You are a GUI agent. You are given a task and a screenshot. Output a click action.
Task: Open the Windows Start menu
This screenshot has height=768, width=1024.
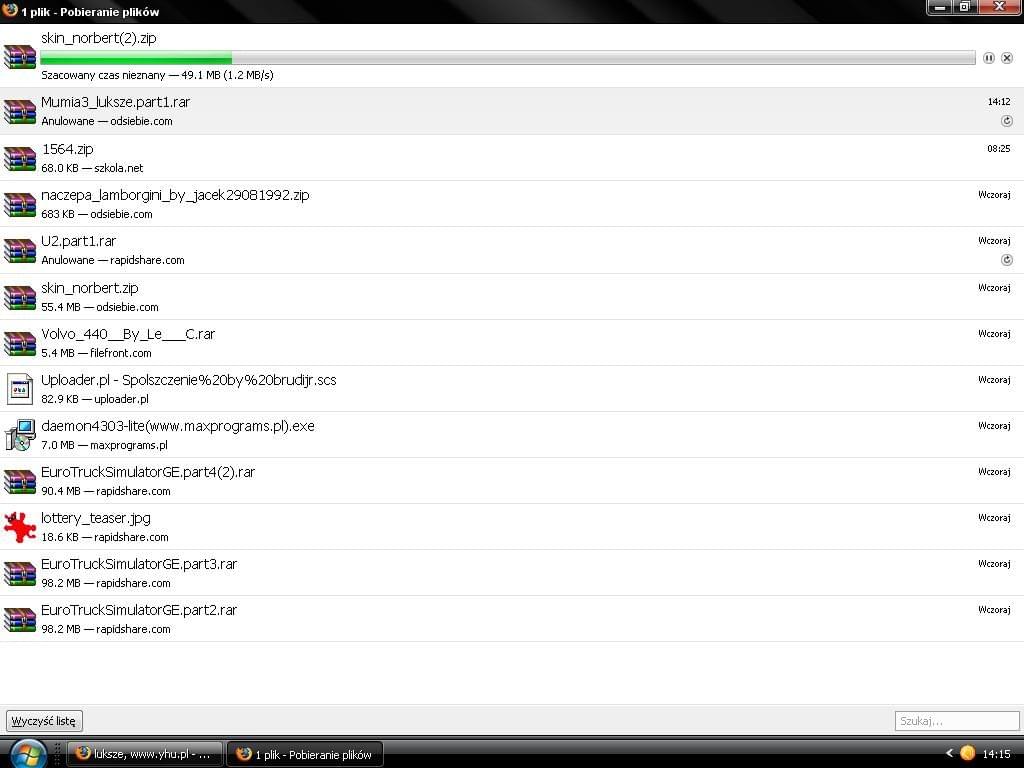coord(27,754)
